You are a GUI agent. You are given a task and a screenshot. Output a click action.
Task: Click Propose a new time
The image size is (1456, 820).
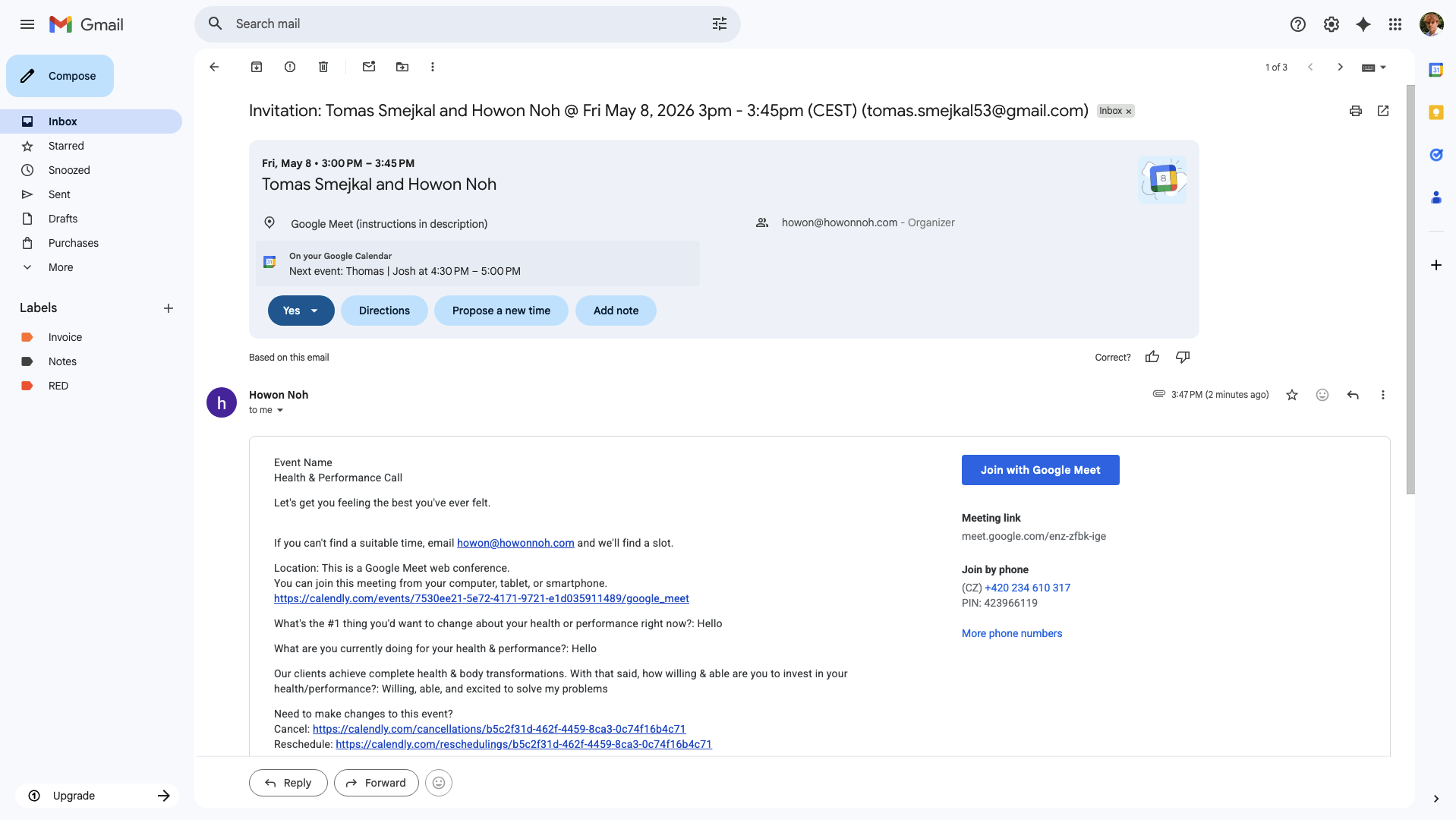point(501,311)
